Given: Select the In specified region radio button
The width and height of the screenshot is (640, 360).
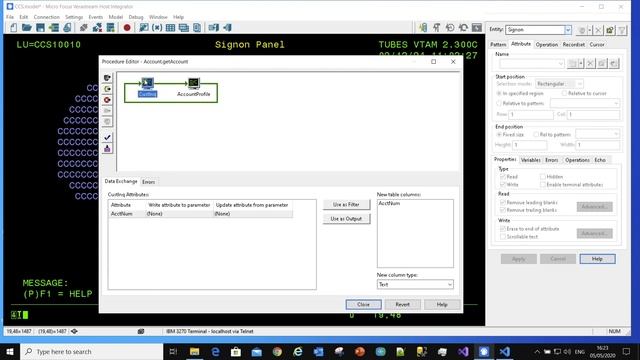Looking at the screenshot, I should tap(499, 93).
